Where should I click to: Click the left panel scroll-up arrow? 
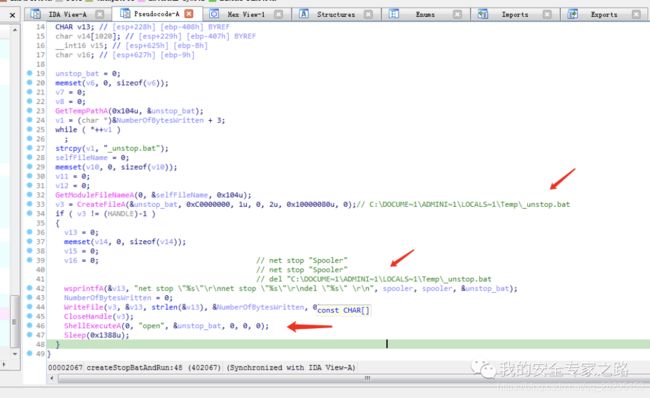pyautogui.click(x=15, y=30)
